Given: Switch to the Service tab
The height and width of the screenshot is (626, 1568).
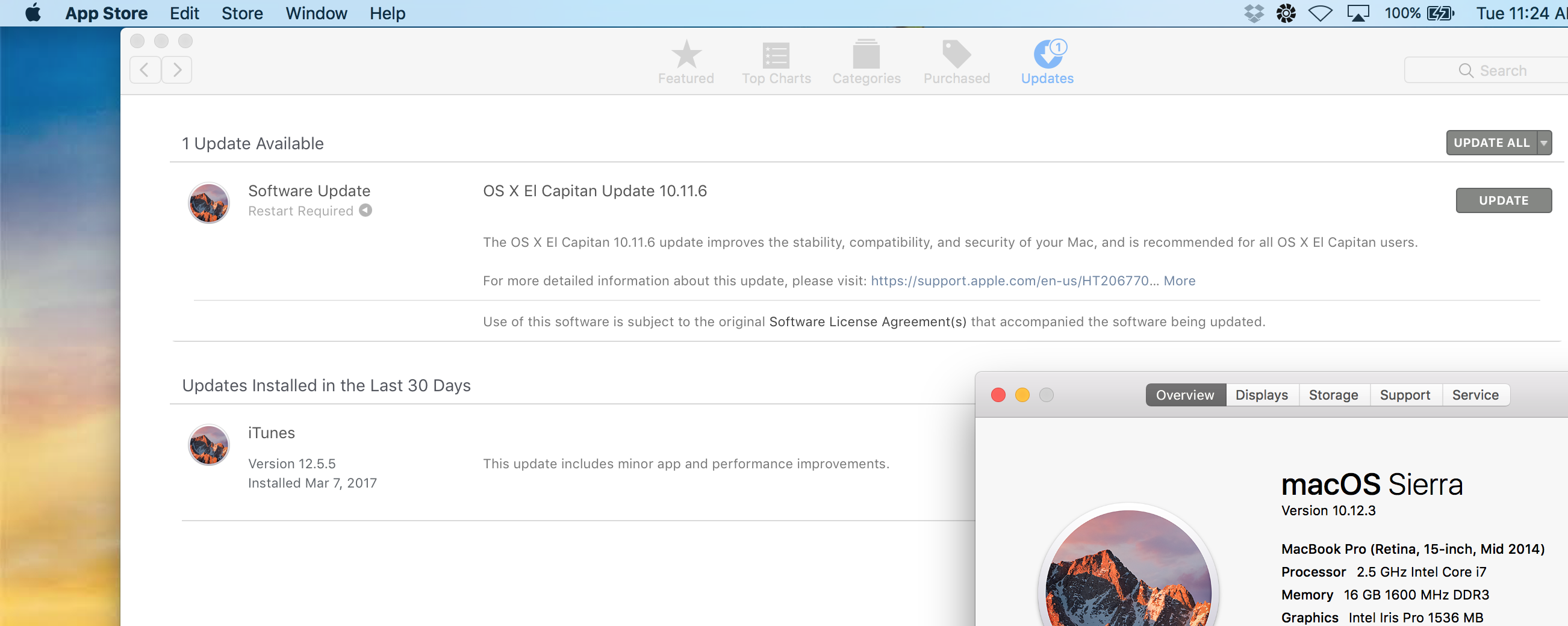Looking at the screenshot, I should tap(1475, 395).
